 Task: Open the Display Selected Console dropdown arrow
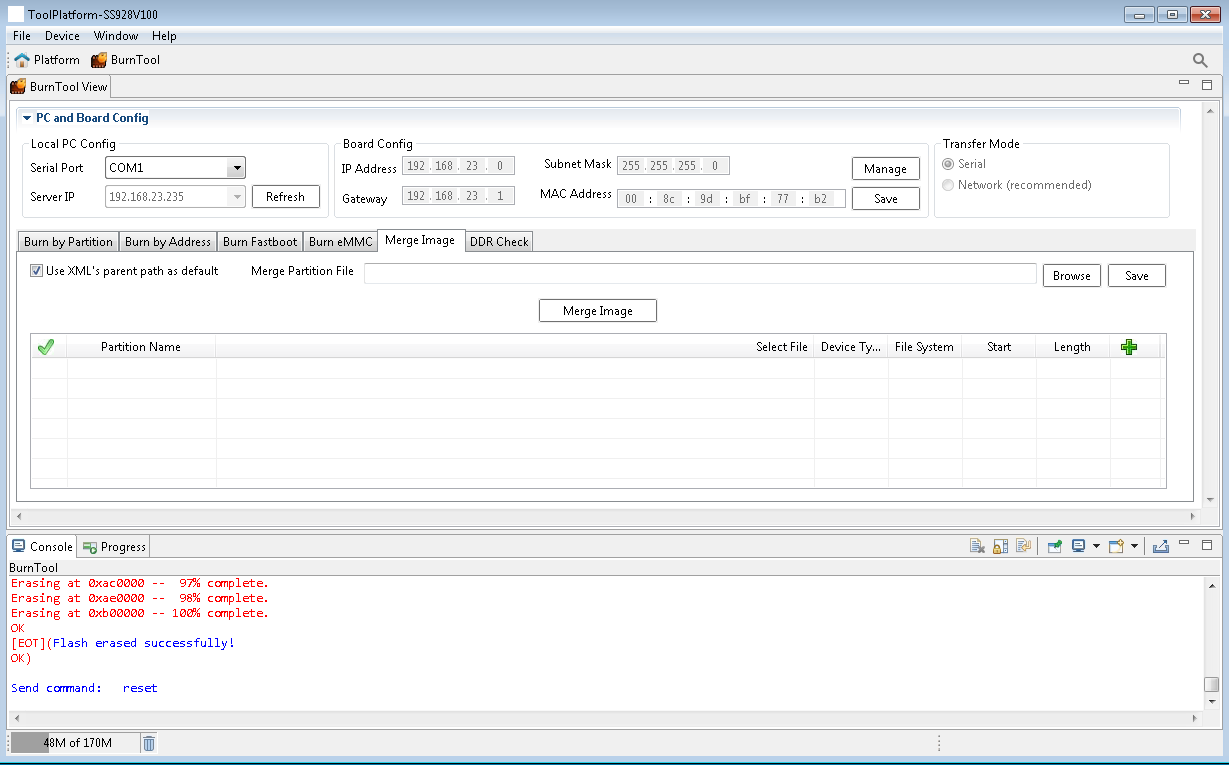pyautogui.click(x=1097, y=546)
